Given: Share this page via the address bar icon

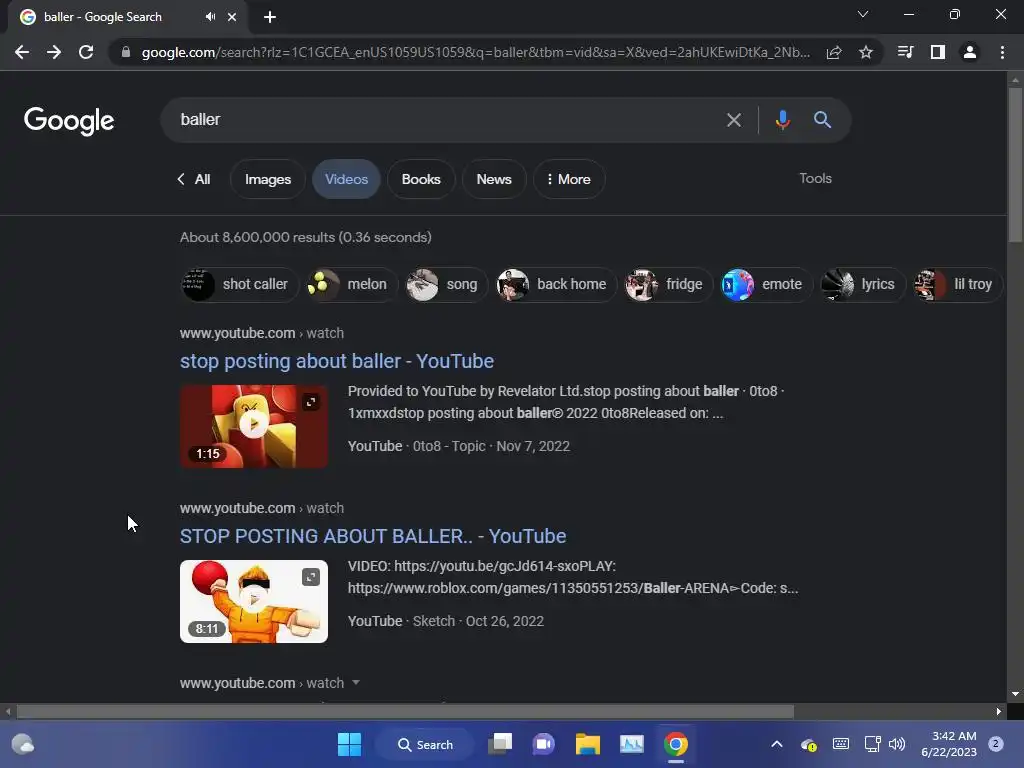Looking at the screenshot, I should click(834, 52).
